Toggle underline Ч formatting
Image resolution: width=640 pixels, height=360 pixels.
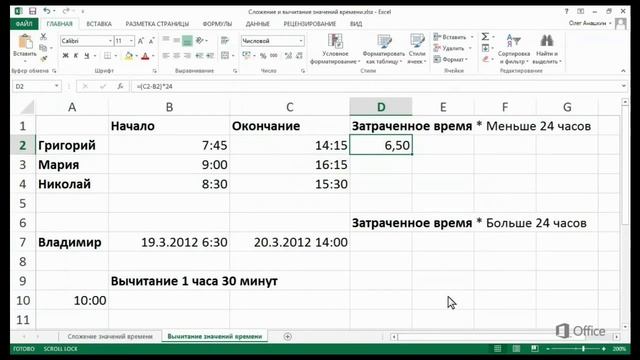click(x=87, y=56)
